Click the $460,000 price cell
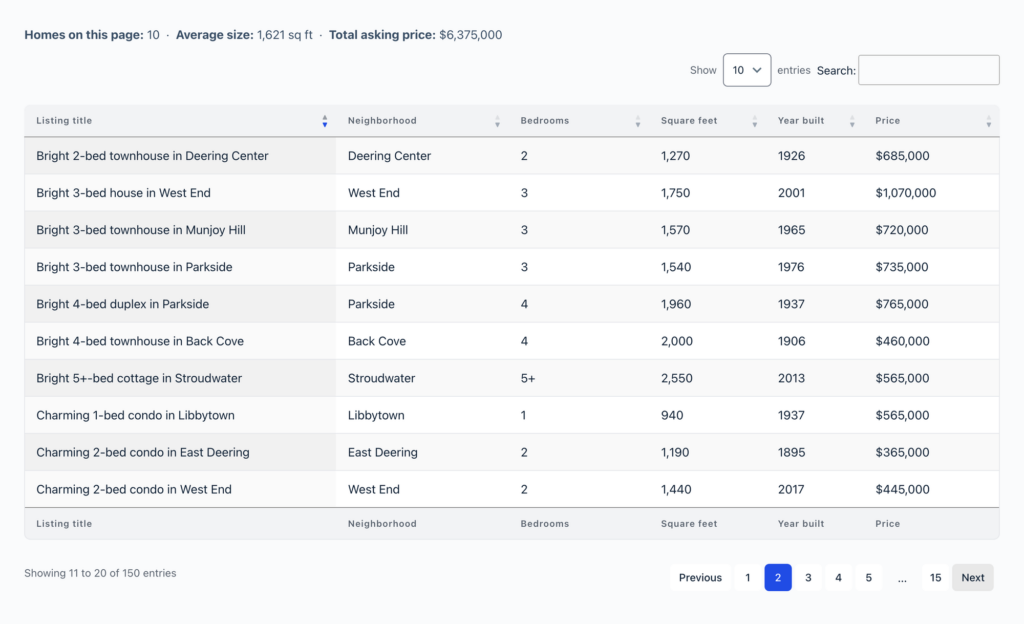This screenshot has width=1024, height=624. point(931,341)
